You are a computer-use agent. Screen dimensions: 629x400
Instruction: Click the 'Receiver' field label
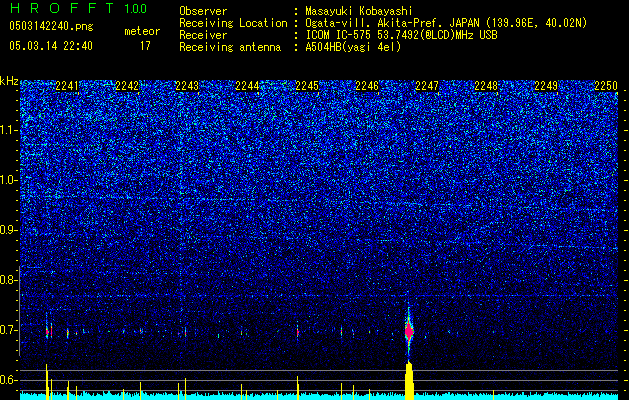click(x=203, y=35)
